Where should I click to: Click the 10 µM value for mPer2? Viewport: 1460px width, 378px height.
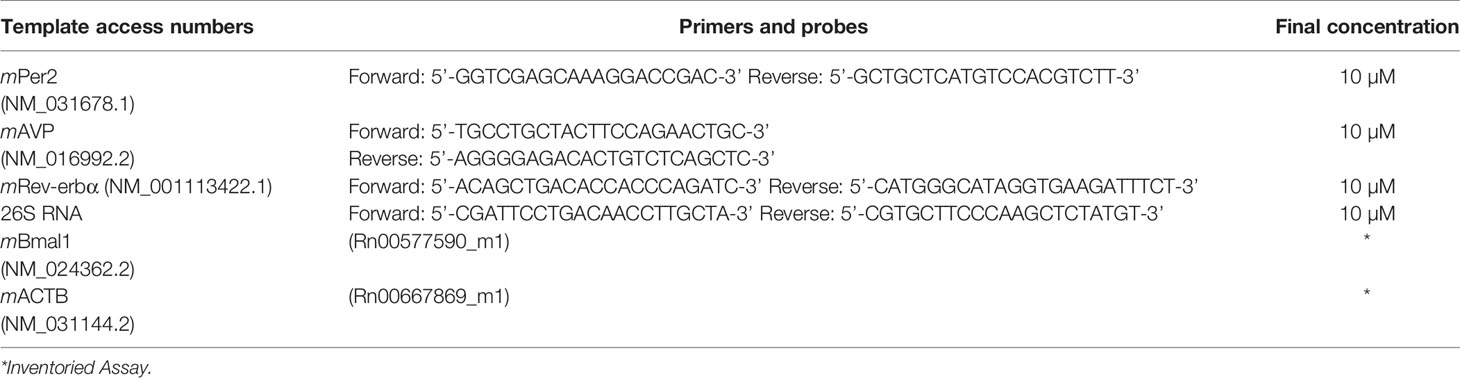pyautogui.click(x=1366, y=76)
